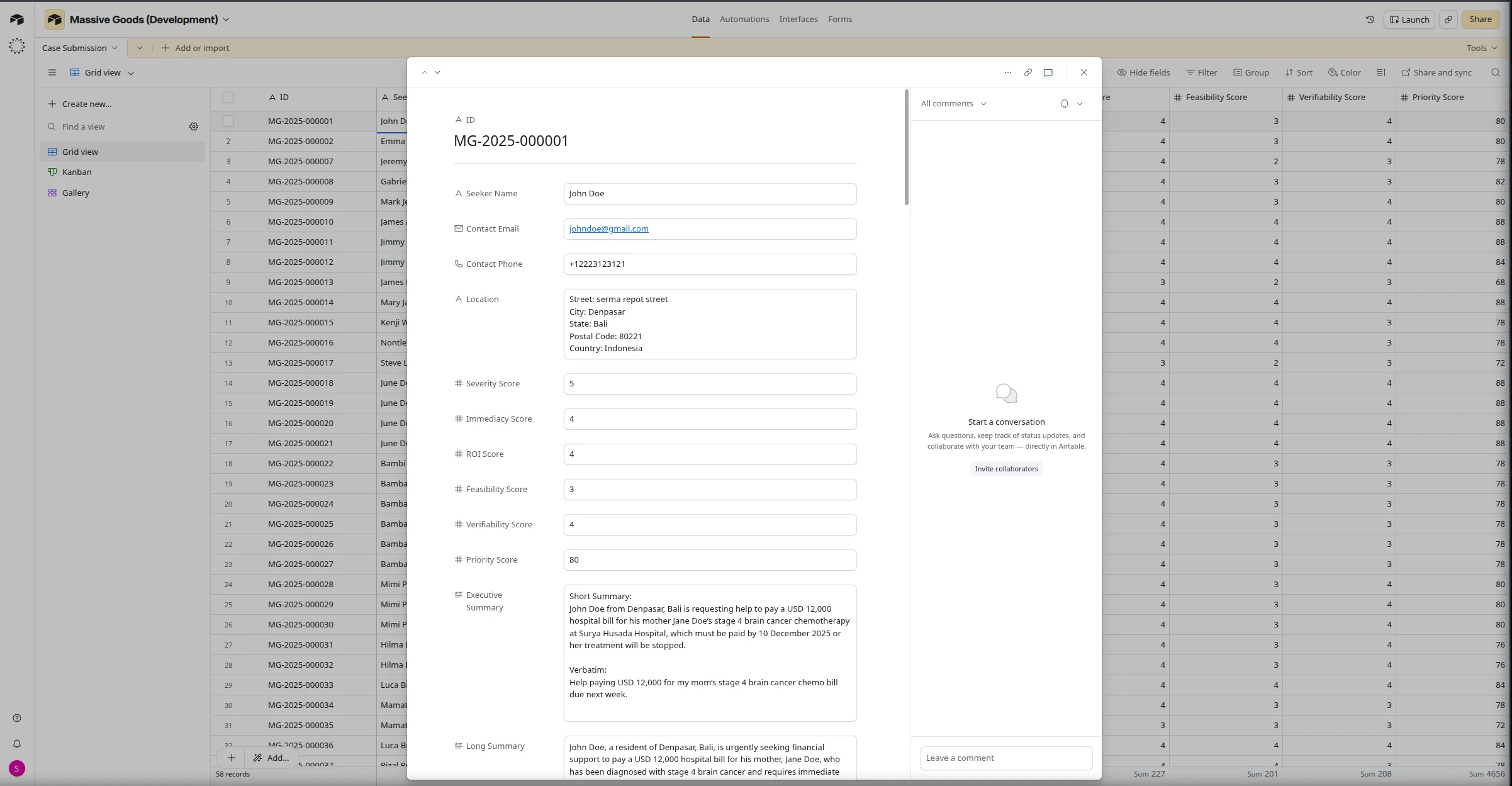Image resolution: width=1512 pixels, height=786 pixels.
Task: Select checkbox for row MG-2025-000001
Action: coord(228,121)
